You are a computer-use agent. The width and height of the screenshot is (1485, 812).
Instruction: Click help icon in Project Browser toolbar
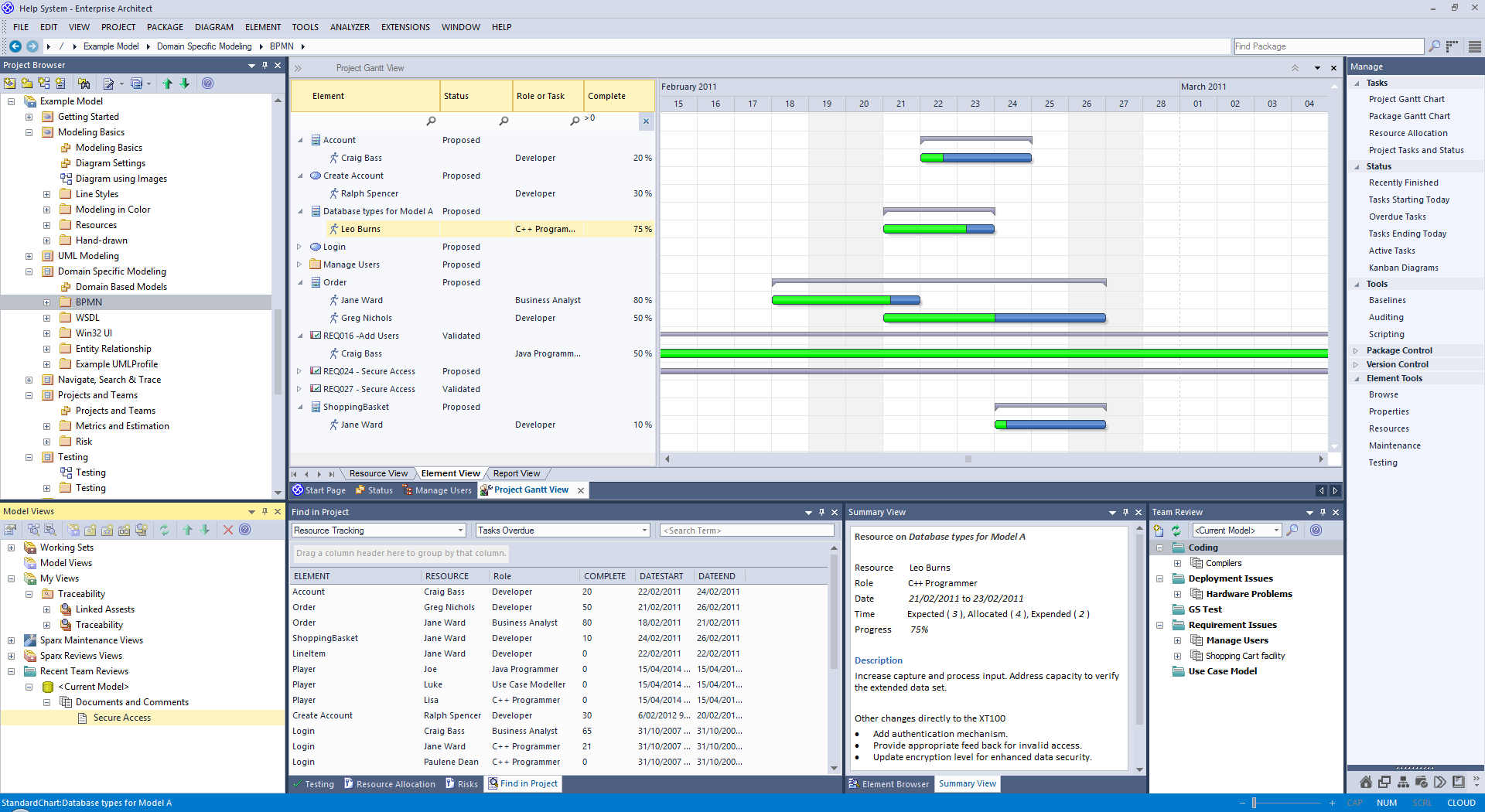pos(207,84)
